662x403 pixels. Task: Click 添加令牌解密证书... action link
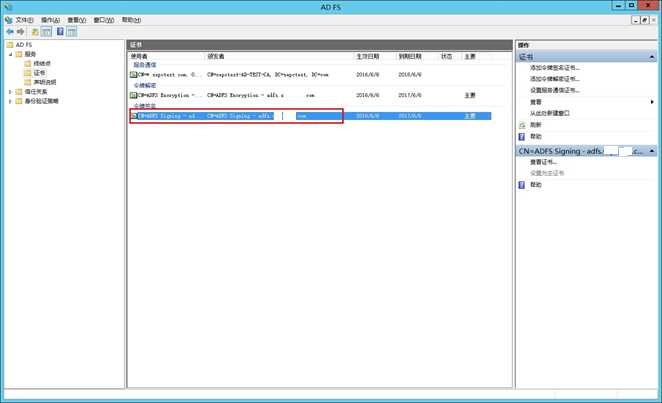(555, 79)
